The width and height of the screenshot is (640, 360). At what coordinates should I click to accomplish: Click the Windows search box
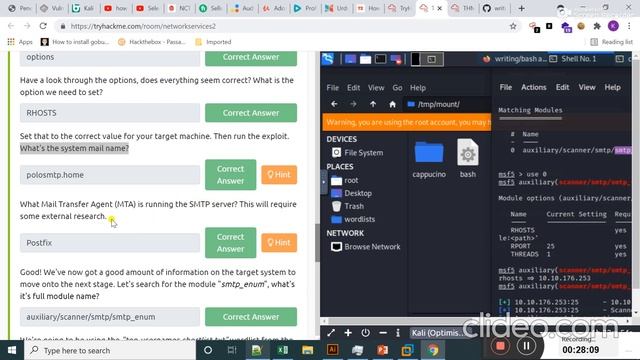click(x=110, y=350)
